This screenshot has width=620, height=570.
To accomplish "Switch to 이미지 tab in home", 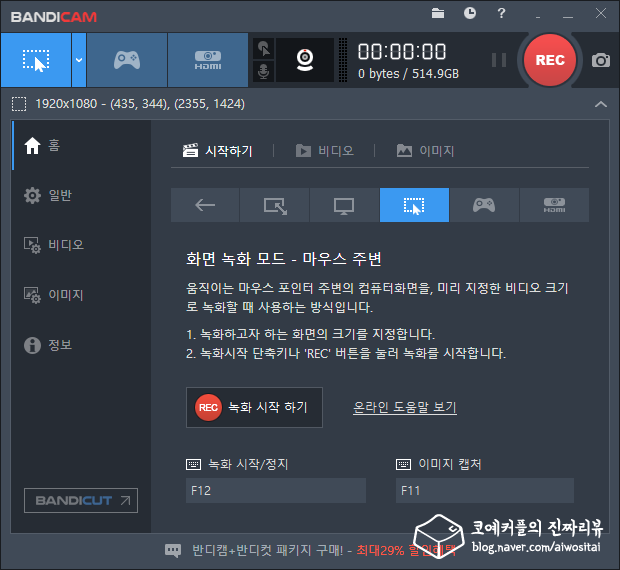I will click(425, 151).
